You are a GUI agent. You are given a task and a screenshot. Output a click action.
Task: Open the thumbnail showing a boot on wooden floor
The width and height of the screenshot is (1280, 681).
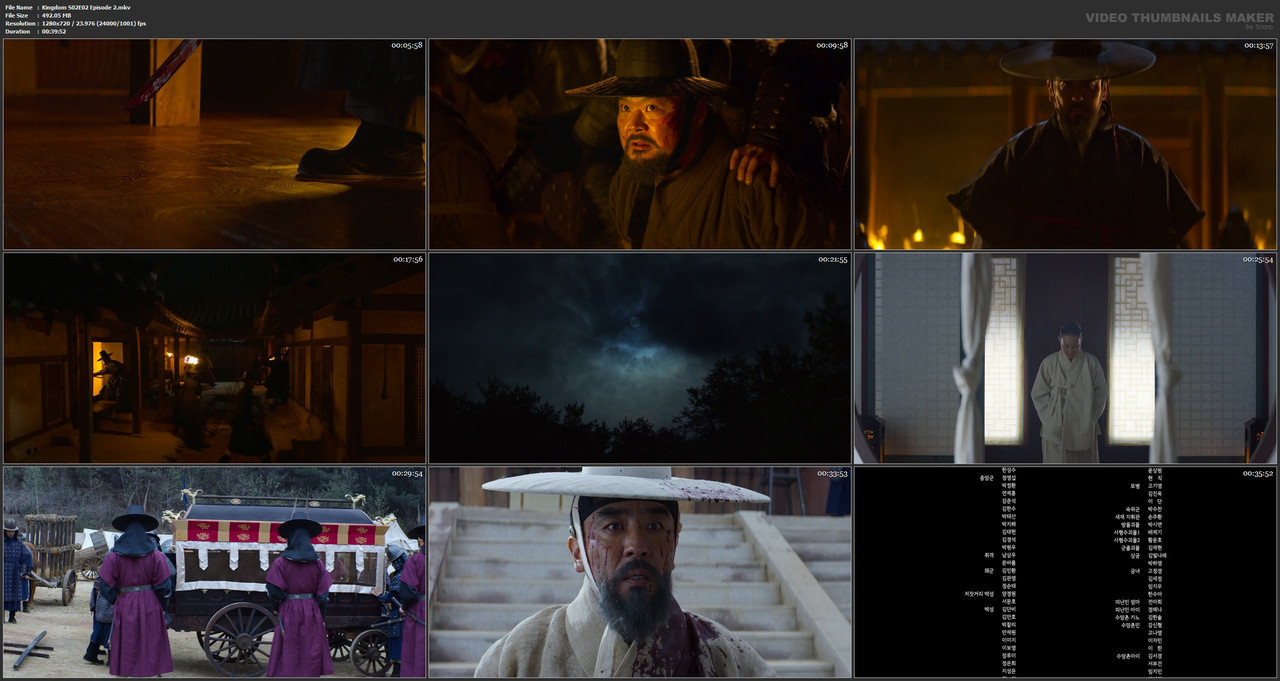pos(214,144)
